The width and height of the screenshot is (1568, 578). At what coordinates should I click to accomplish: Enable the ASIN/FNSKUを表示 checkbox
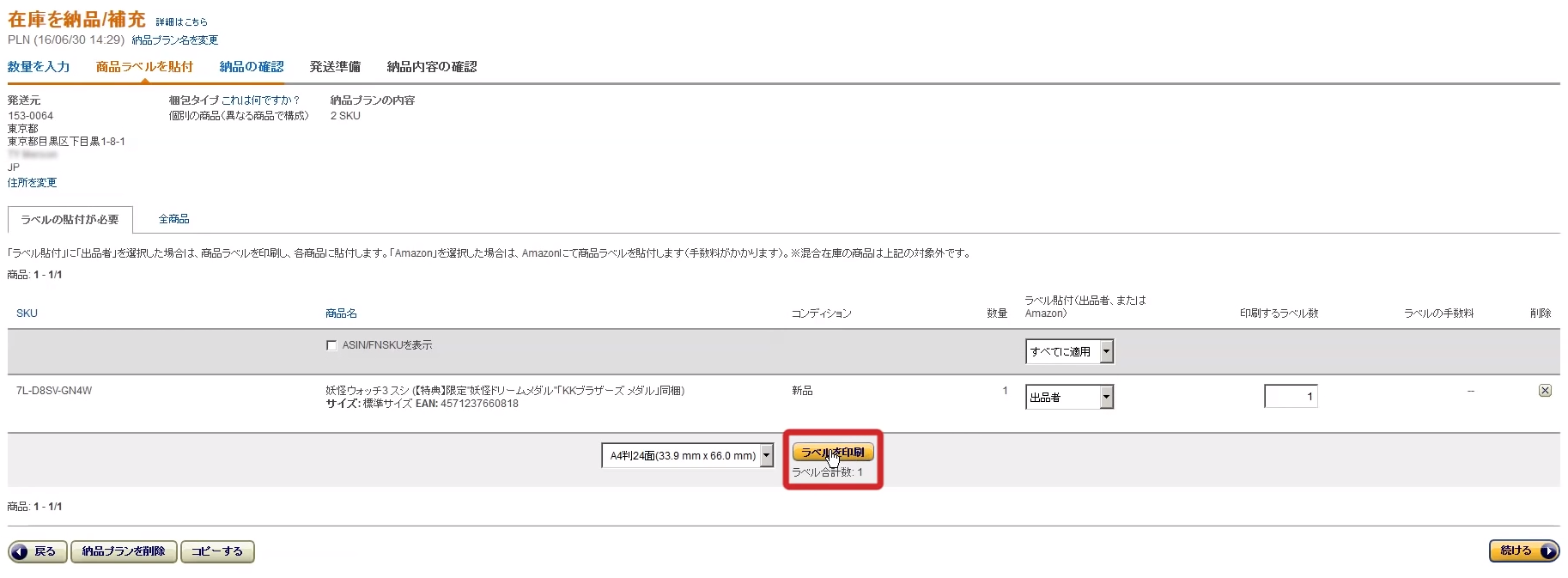(331, 345)
